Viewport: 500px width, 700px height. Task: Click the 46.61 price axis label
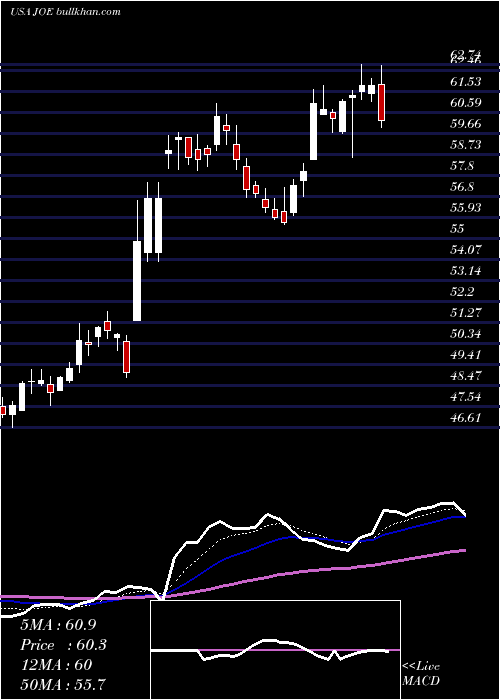pyautogui.click(x=466, y=417)
